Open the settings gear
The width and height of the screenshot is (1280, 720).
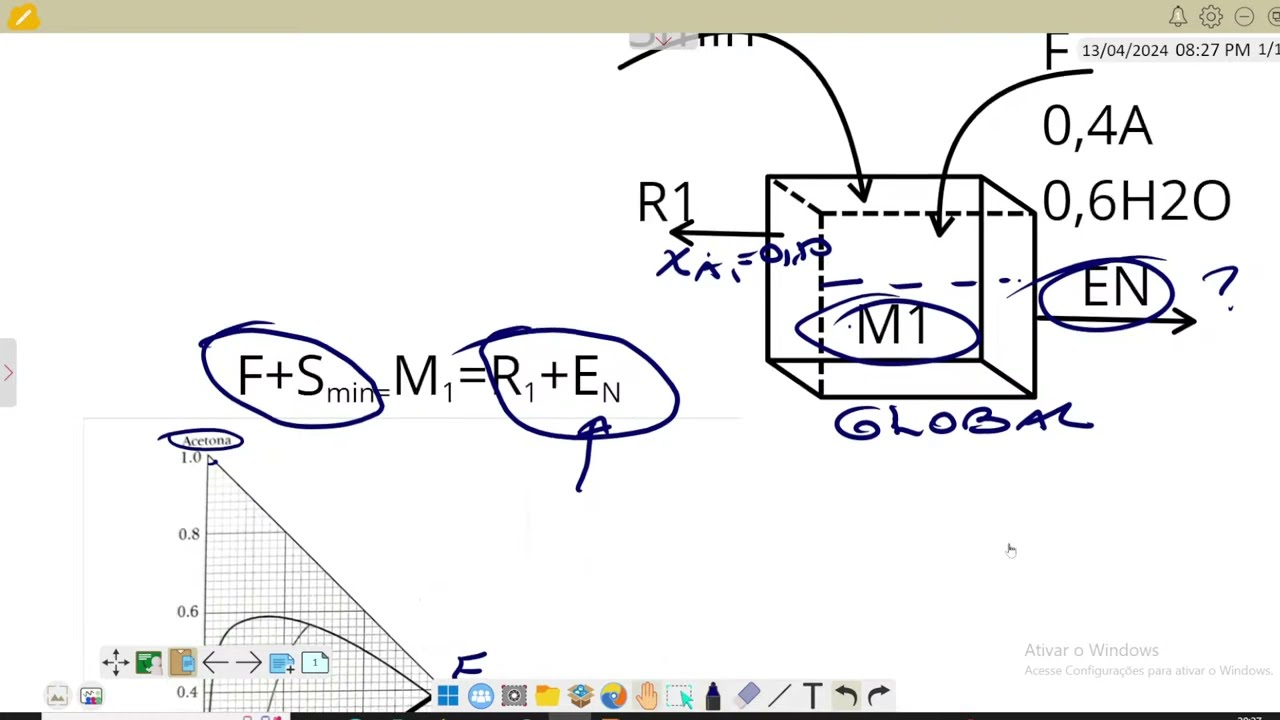point(1211,17)
